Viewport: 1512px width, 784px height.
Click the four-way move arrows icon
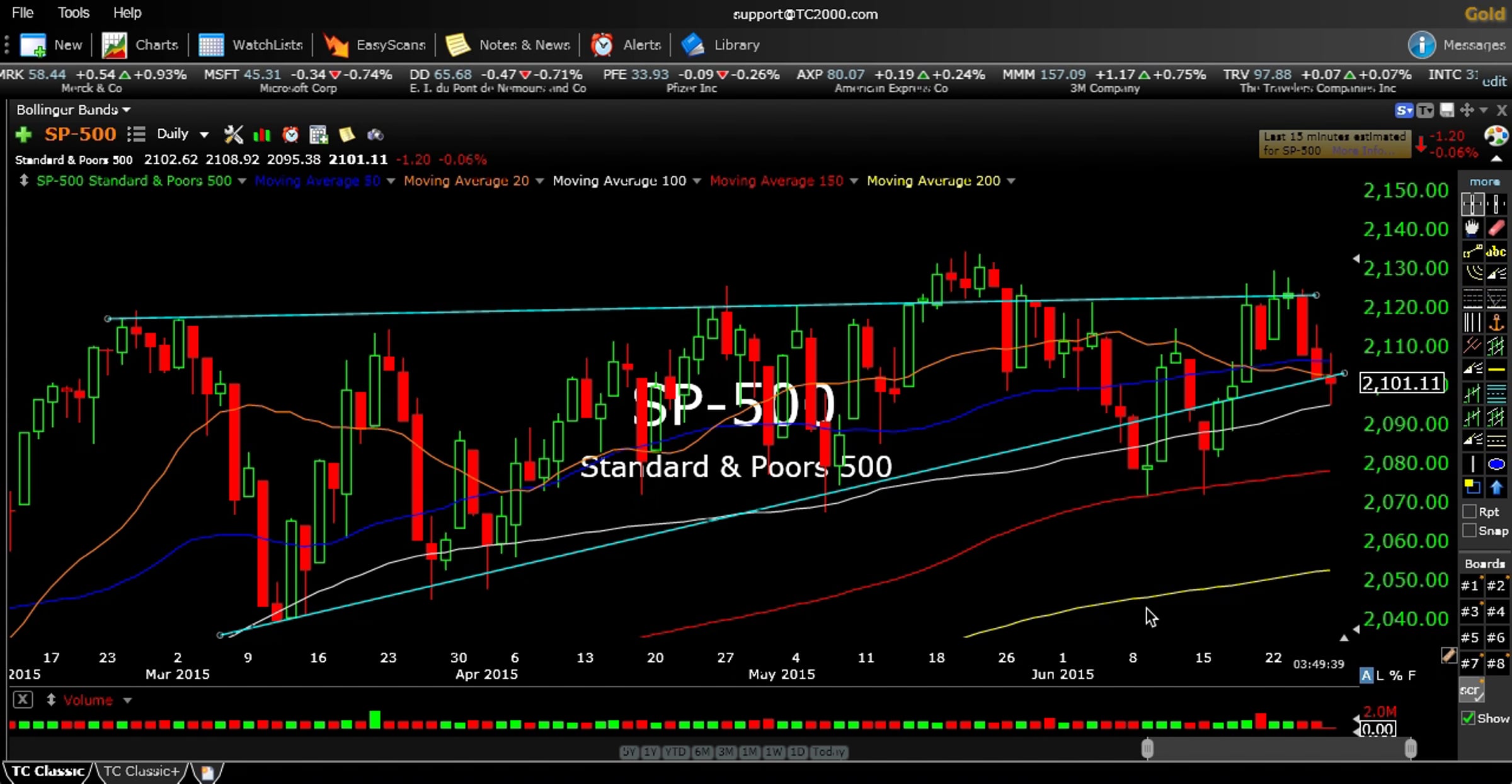pyautogui.click(x=1467, y=111)
